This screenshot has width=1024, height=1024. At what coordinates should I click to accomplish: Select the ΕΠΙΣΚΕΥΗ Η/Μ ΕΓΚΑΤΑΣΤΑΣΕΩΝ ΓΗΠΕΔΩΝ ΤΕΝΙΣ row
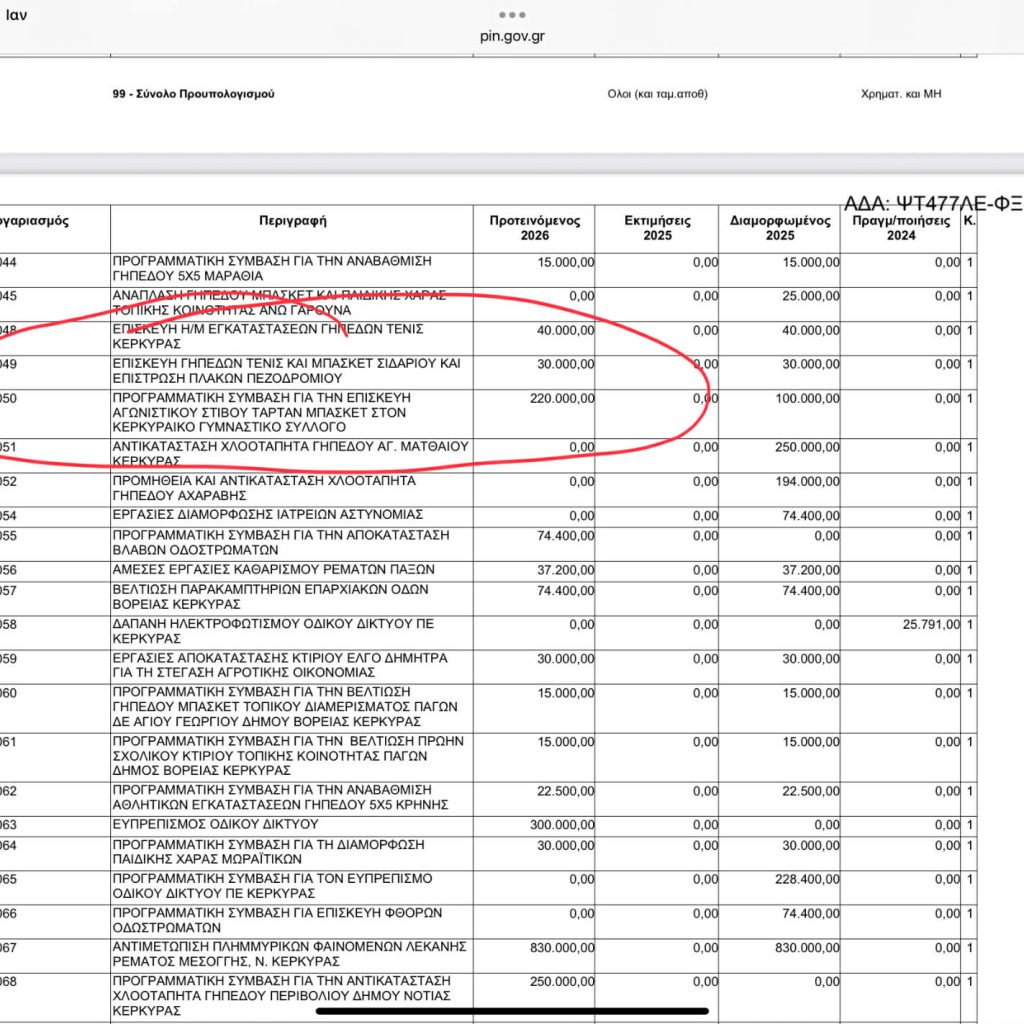[x=488, y=338]
